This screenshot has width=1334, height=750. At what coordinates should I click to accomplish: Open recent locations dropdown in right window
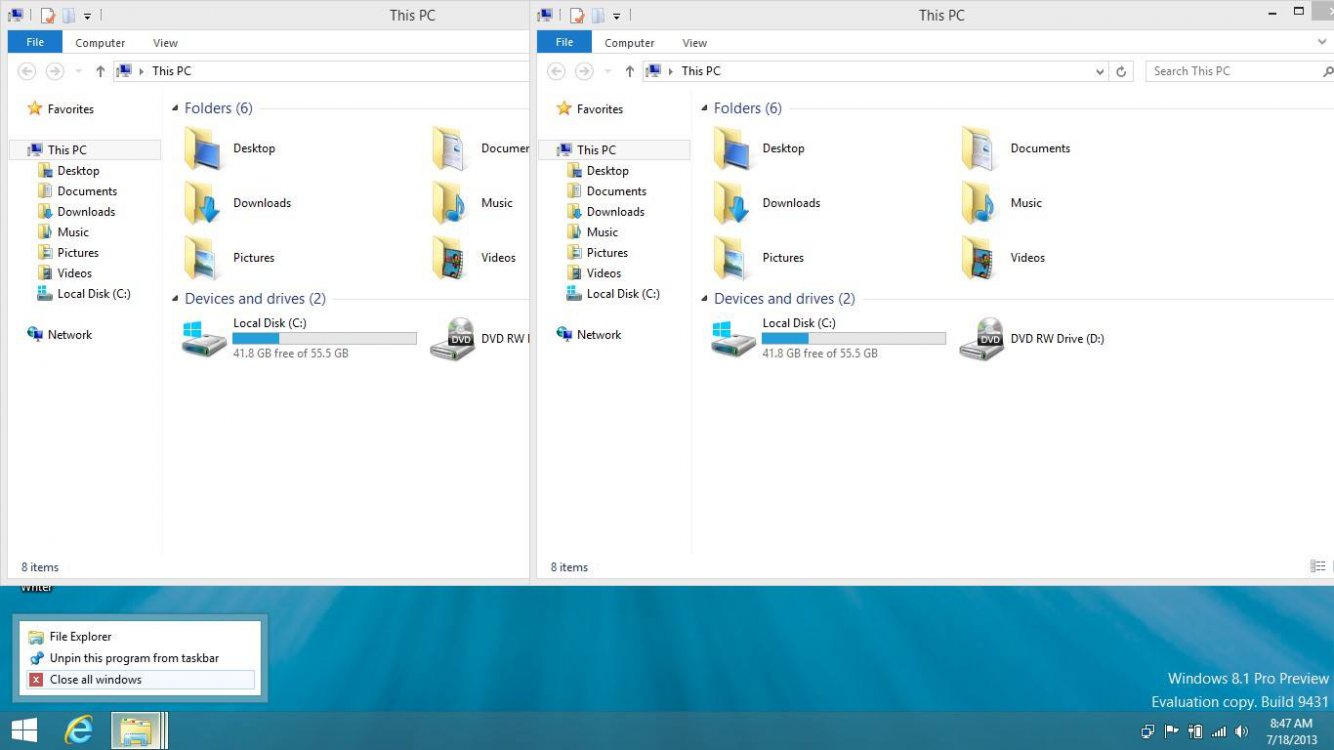(607, 71)
